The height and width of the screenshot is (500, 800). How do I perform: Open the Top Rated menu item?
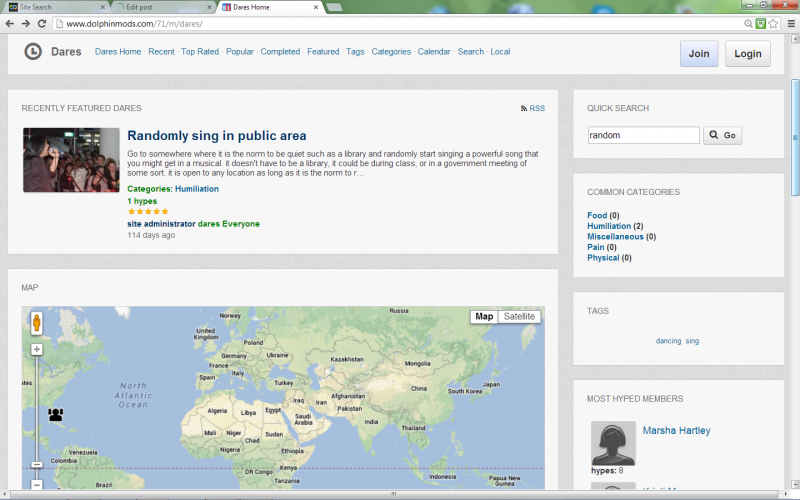199,52
